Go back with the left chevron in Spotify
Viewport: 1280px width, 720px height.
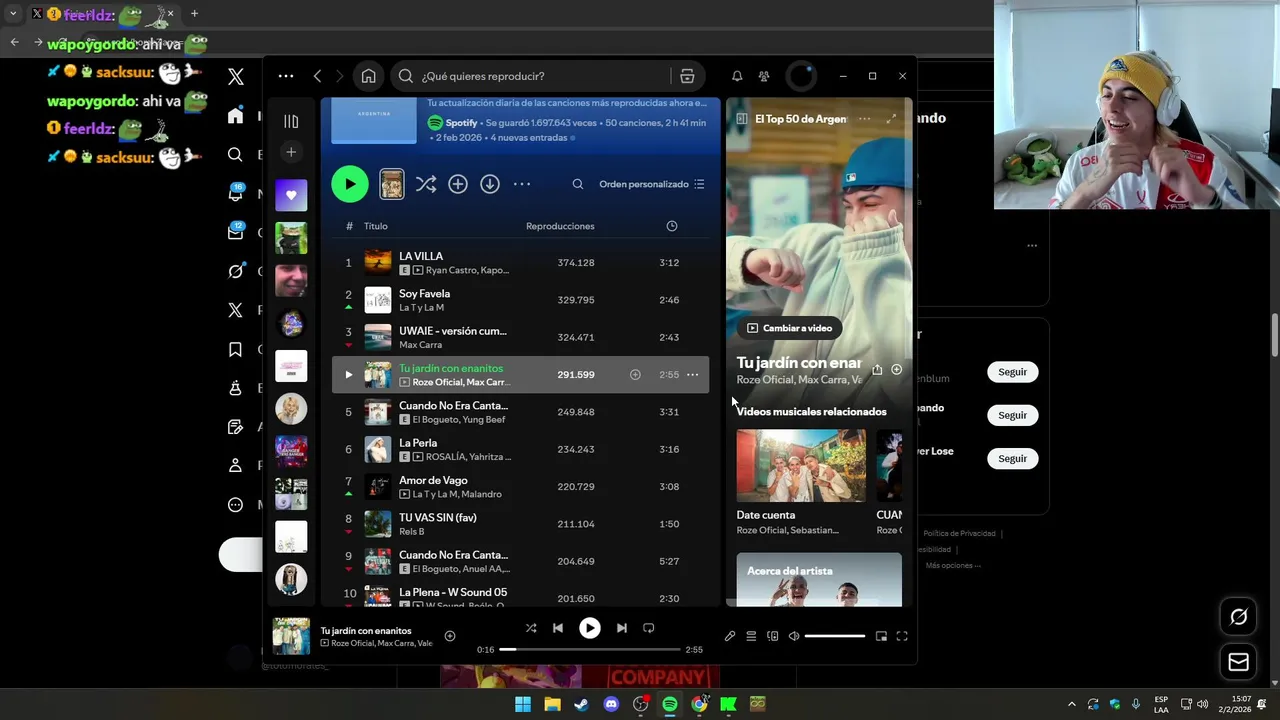click(x=317, y=76)
